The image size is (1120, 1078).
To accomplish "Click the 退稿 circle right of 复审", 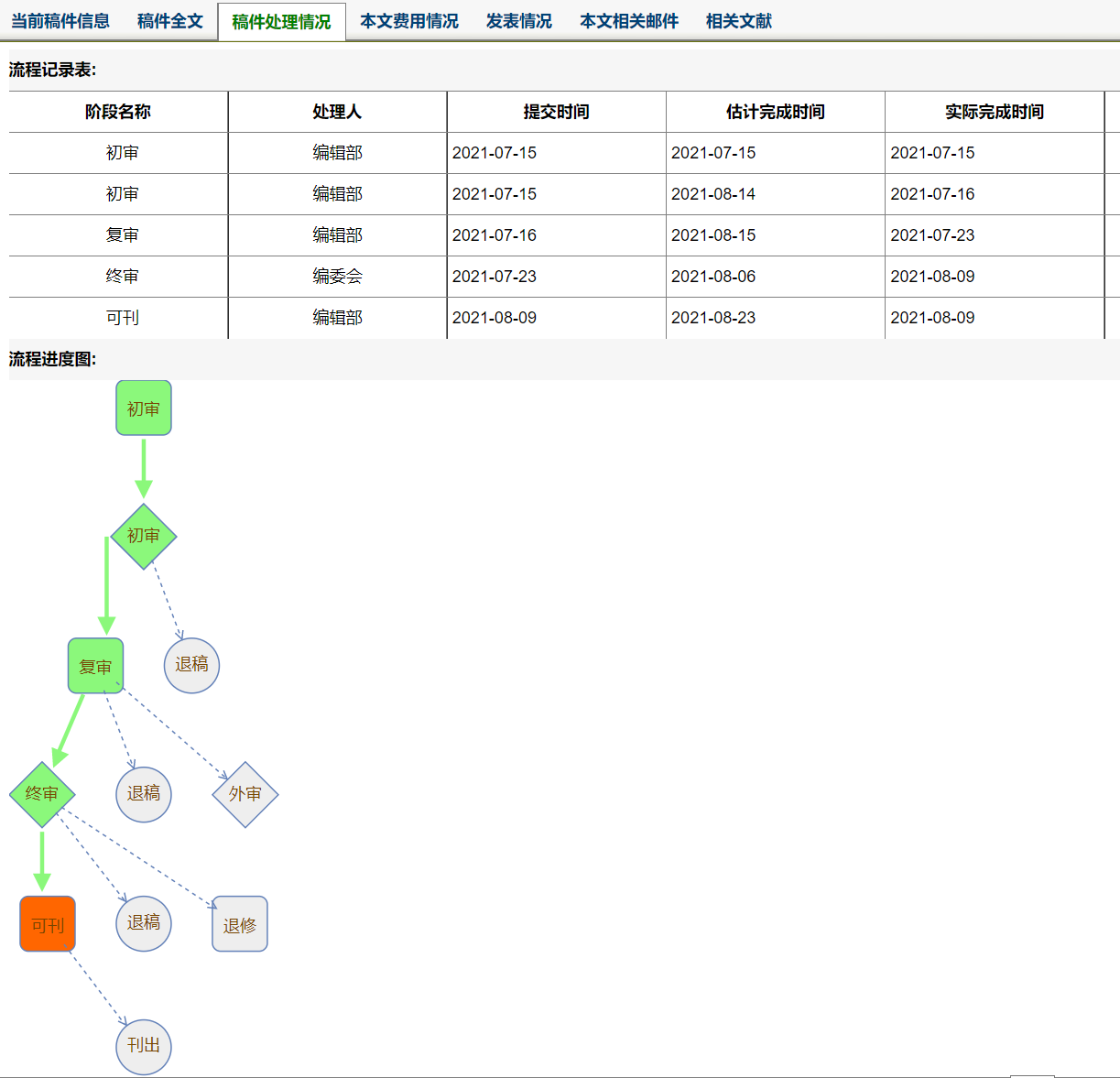I will (x=191, y=665).
